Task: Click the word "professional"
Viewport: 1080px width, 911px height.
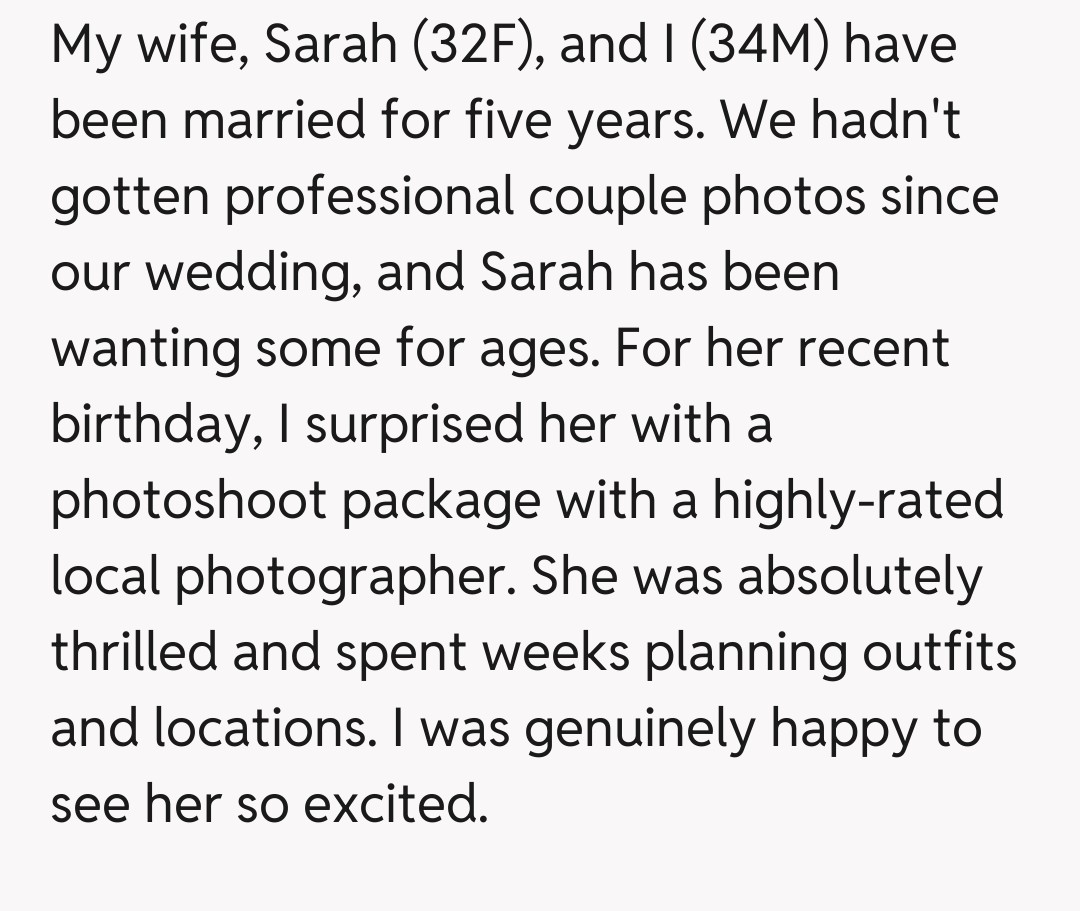Action: pyautogui.click(x=369, y=198)
